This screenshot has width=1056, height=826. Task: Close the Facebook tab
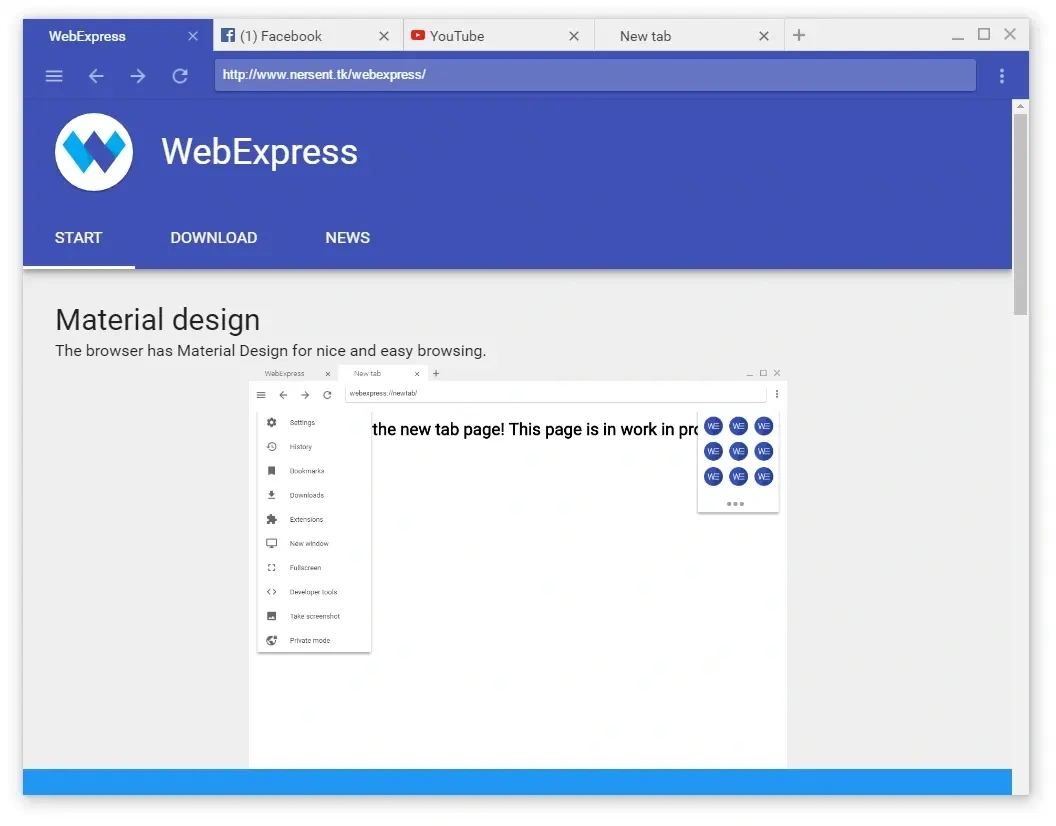384,36
